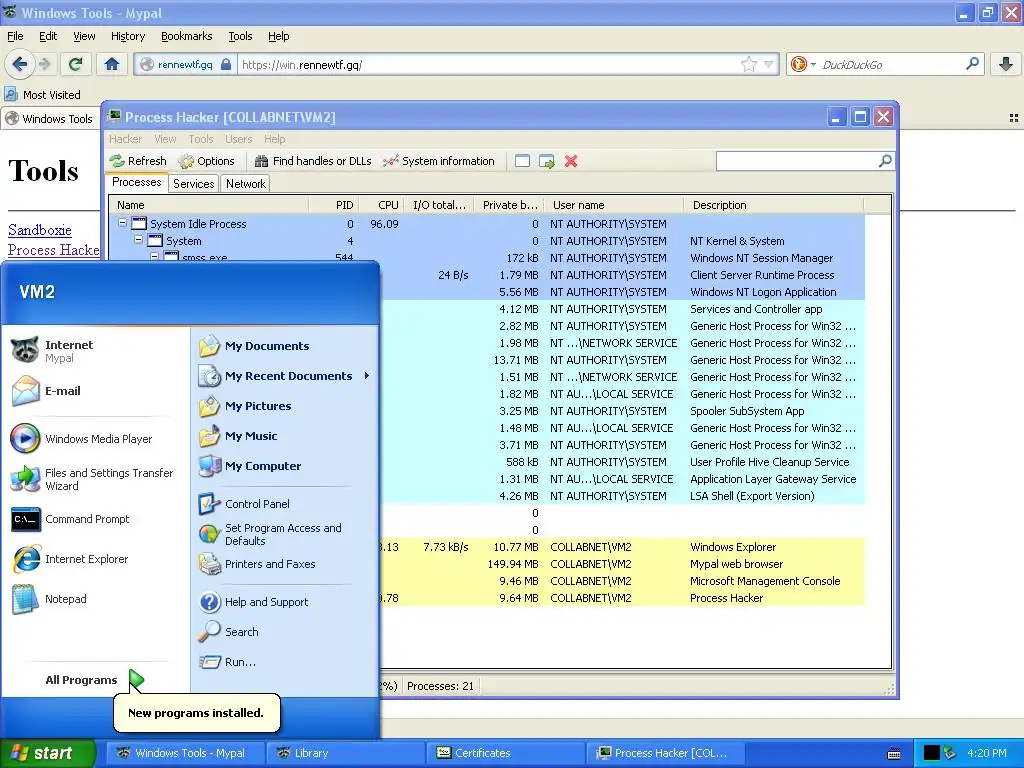The image size is (1024, 768).
Task: Open Notepad from Start menu
Action: point(49,599)
